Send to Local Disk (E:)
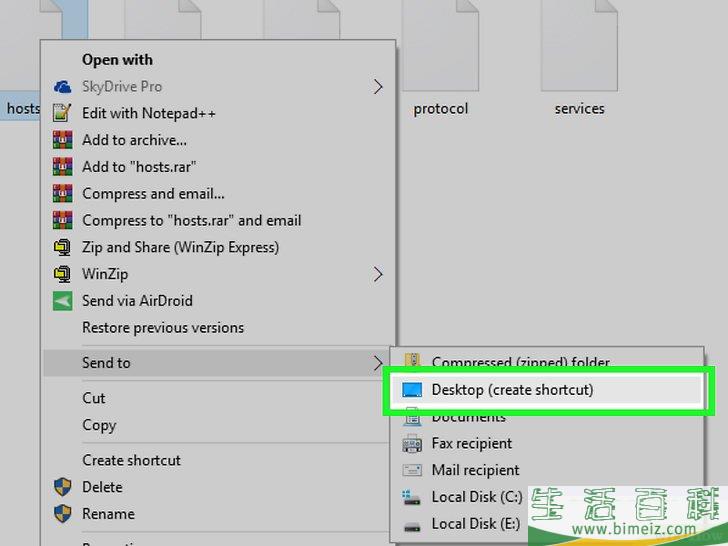 pos(475,524)
